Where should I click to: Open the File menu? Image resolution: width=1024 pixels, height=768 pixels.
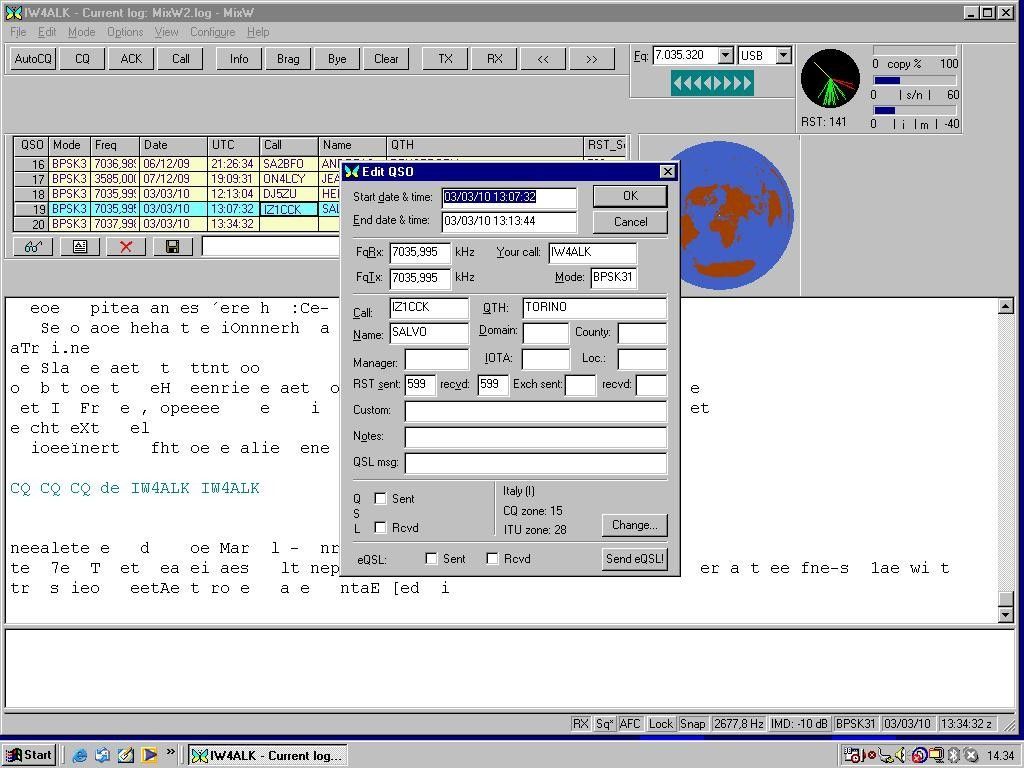tap(18, 32)
